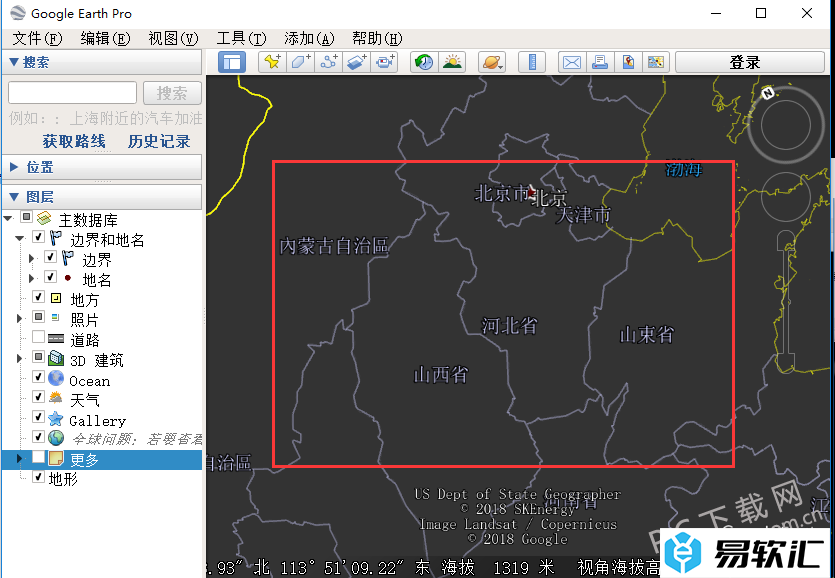Expand the 更多 tree node
This screenshot has height=578, width=835.
20,458
